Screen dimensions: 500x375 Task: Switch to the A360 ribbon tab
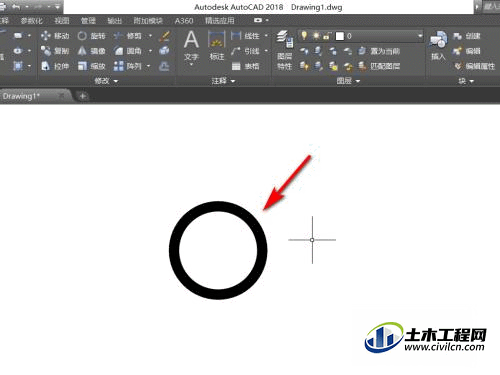(184, 21)
